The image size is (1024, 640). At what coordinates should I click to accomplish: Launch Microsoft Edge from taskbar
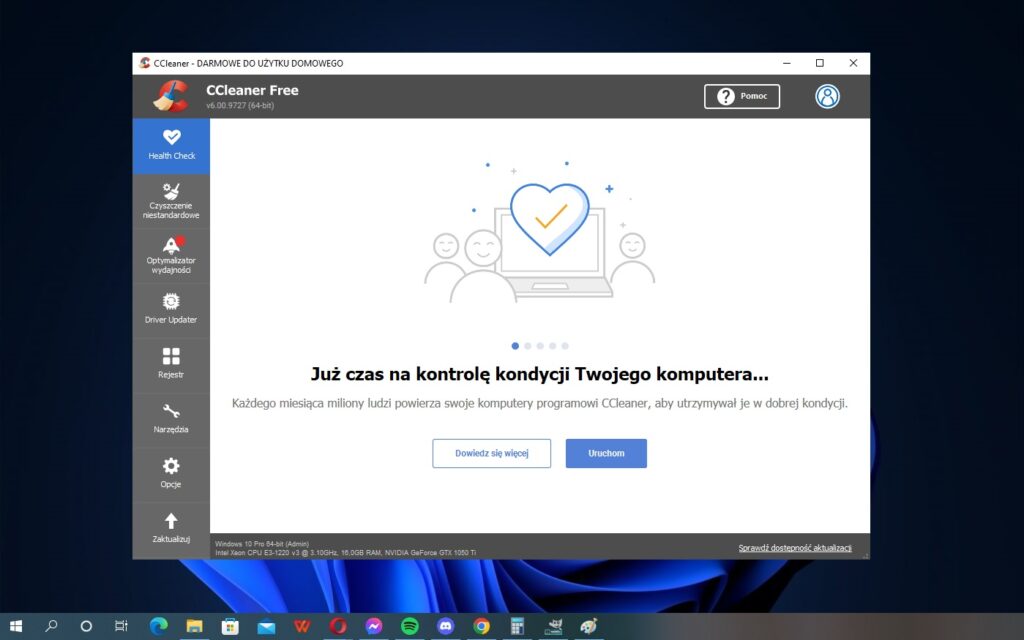pyautogui.click(x=159, y=626)
